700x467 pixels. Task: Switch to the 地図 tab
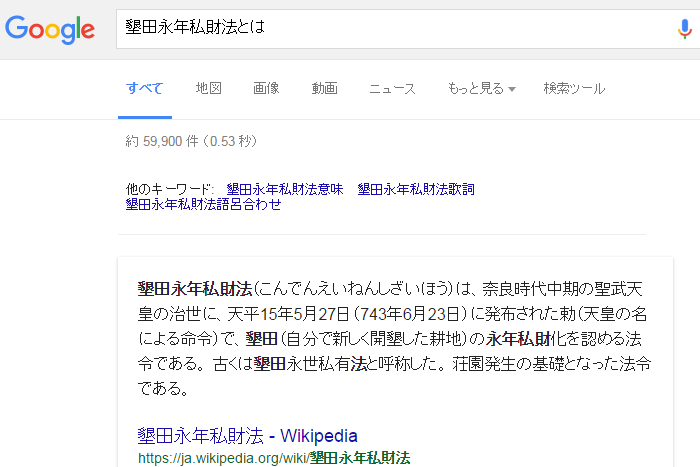click(209, 88)
